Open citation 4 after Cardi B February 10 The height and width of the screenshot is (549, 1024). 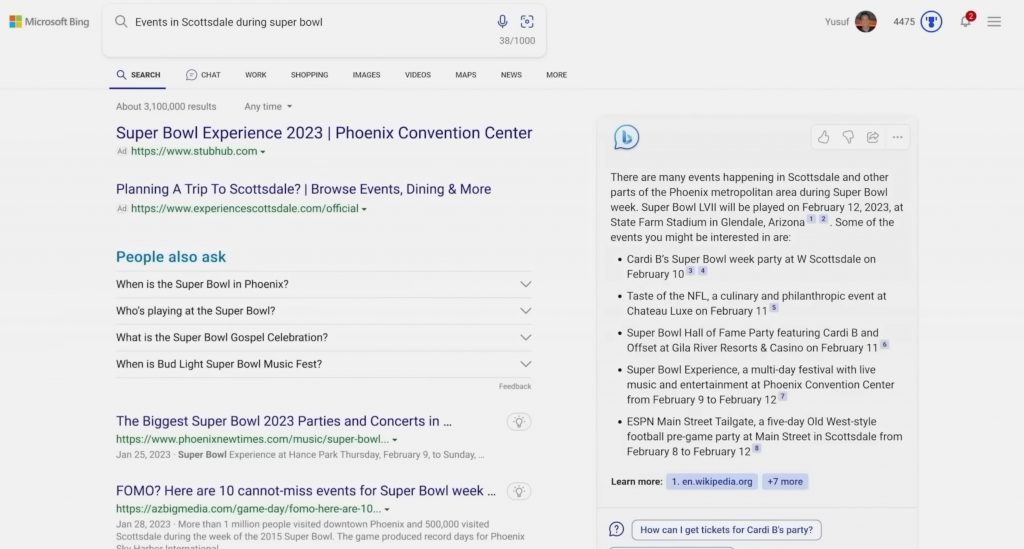tap(703, 270)
